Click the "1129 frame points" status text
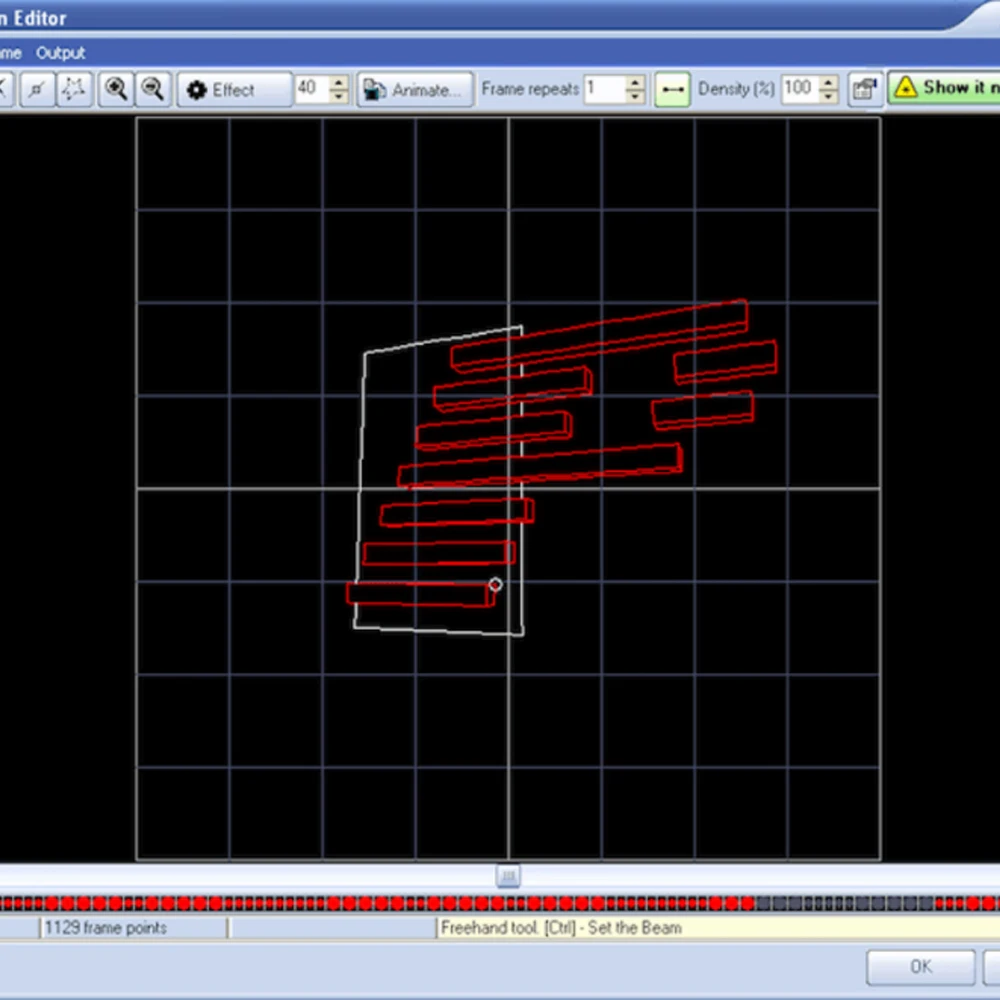1000x1000 pixels. [x=106, y=927]
